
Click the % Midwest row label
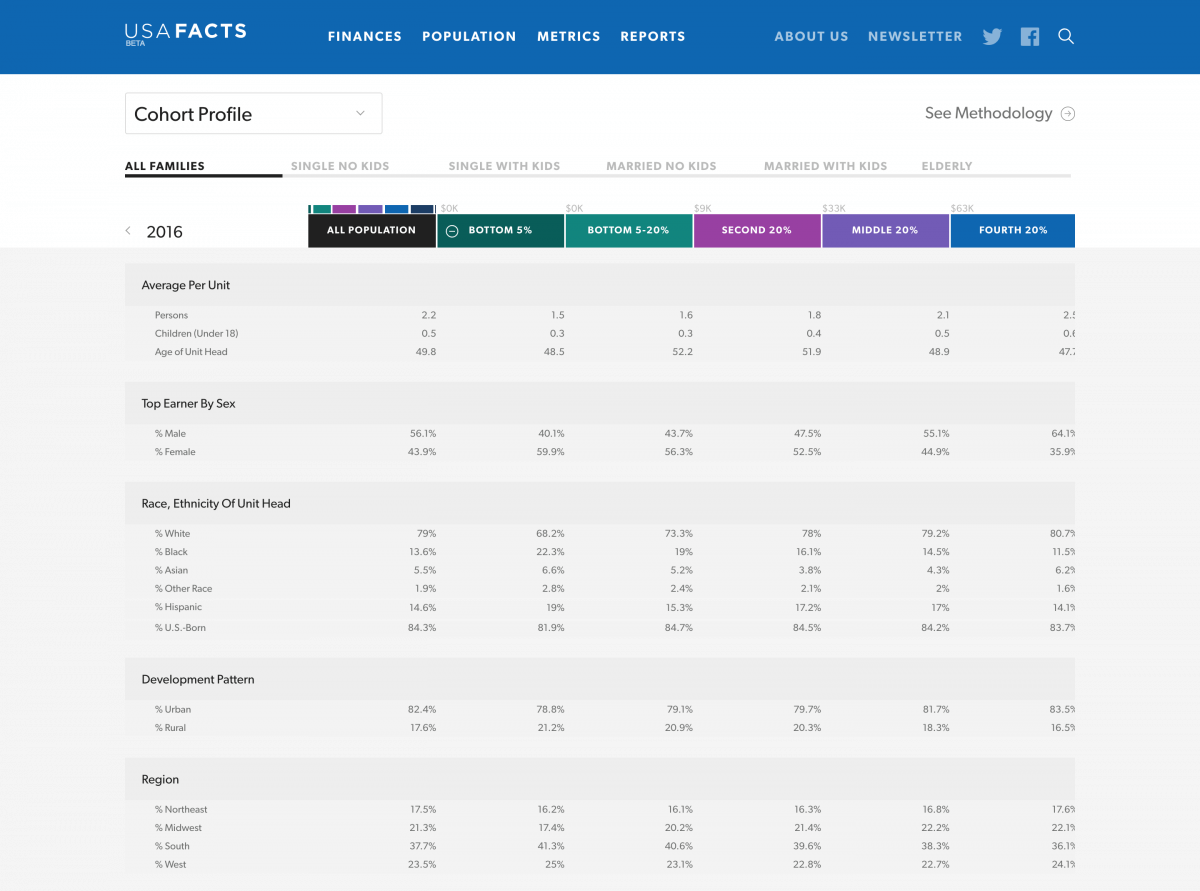point(178,828)
